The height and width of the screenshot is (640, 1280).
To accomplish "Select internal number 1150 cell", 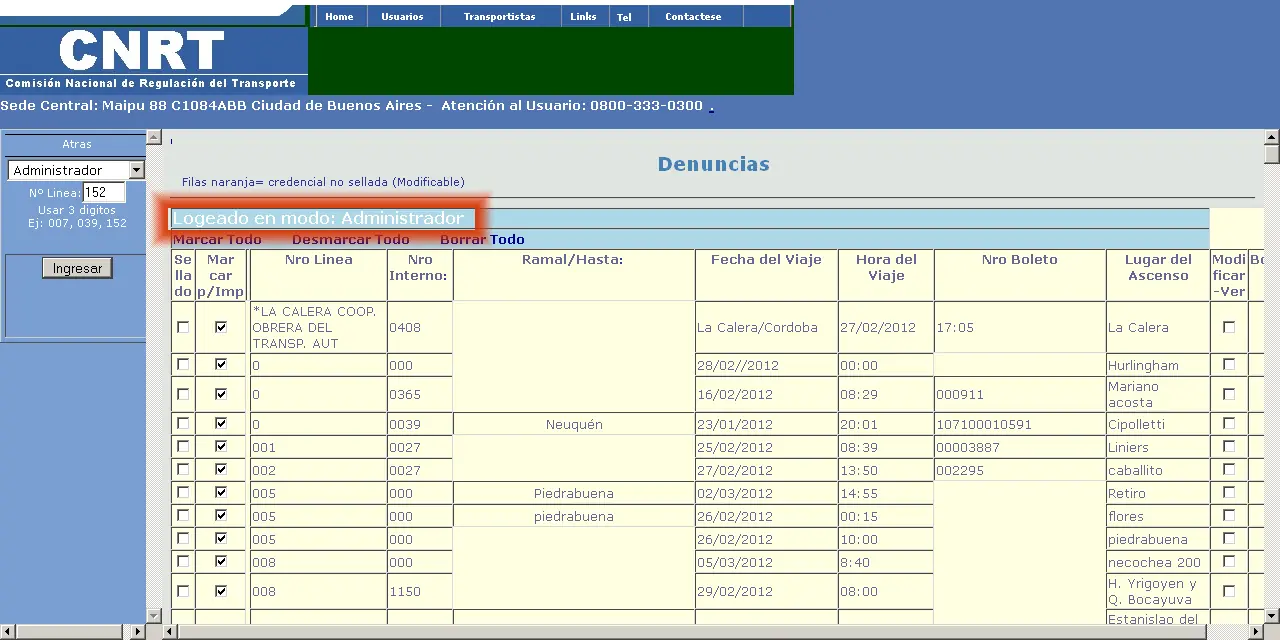I will [x=420, y=591].
